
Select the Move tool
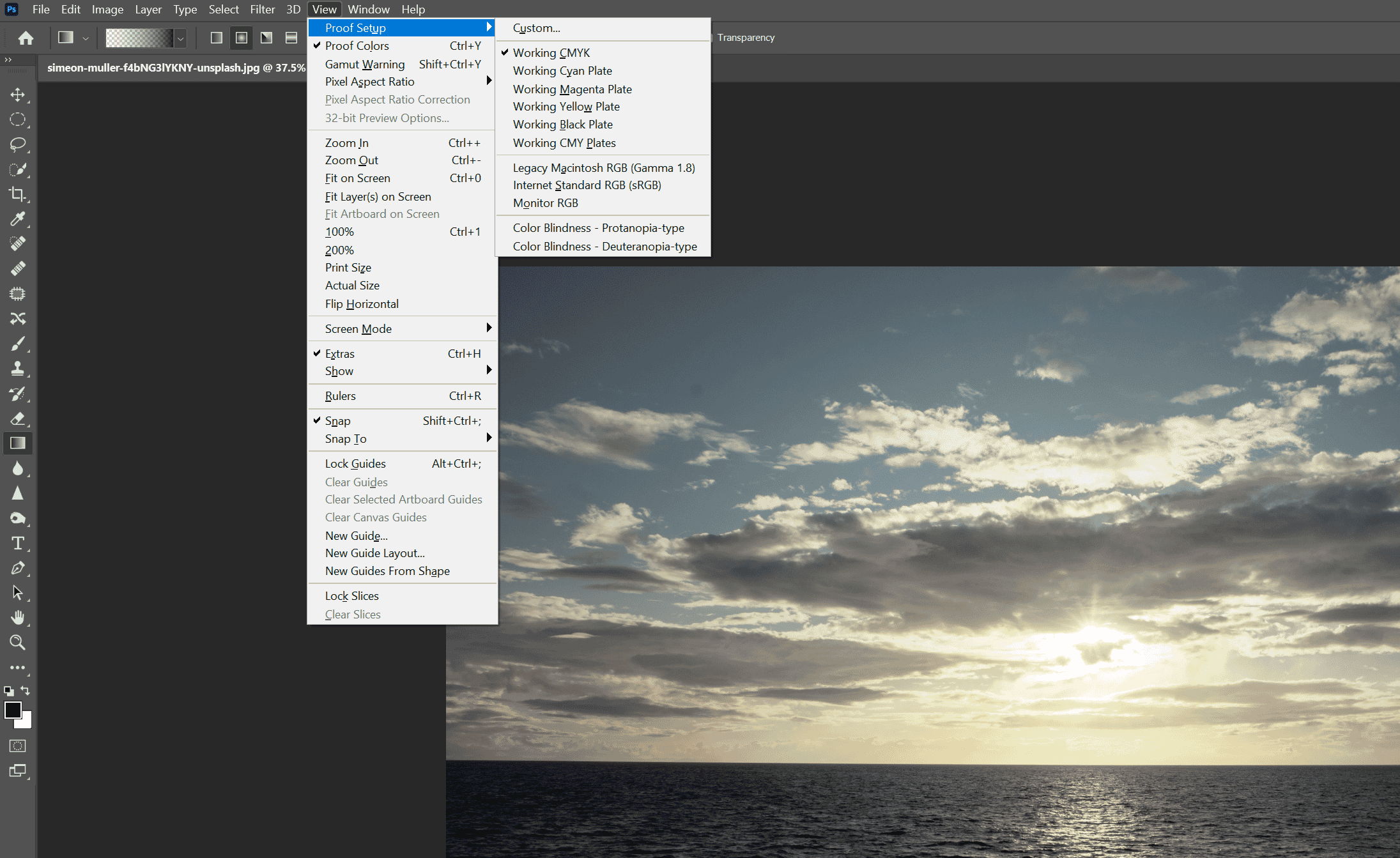(19, 95)
